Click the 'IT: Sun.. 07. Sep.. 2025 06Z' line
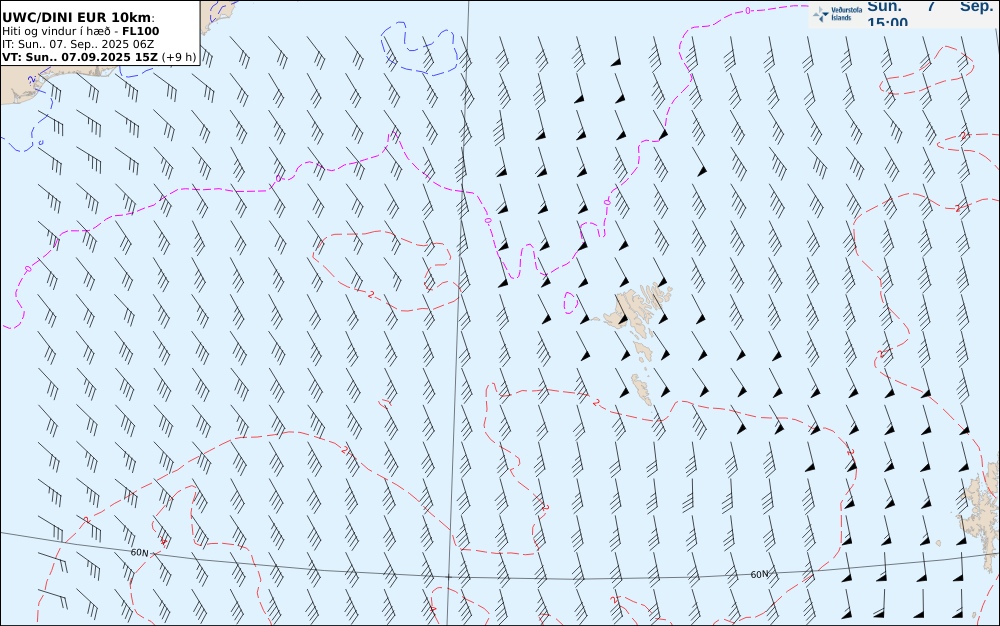The image size is (1000, 626). click(x=78, y=44)
